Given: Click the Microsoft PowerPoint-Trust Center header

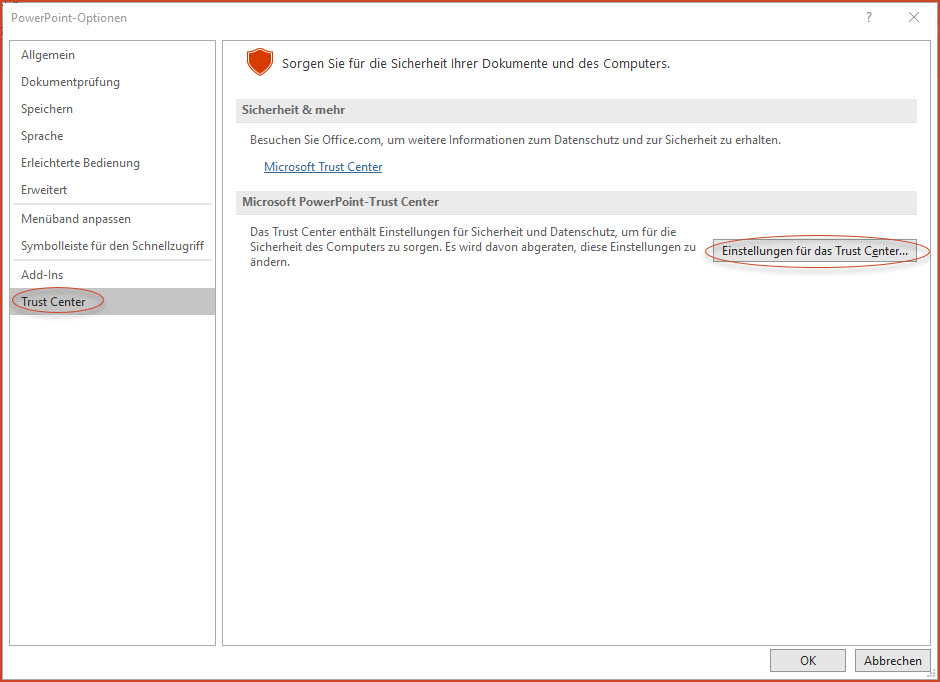Looking at the screenshot, I should pyautogui.click(x=576, y=203).
